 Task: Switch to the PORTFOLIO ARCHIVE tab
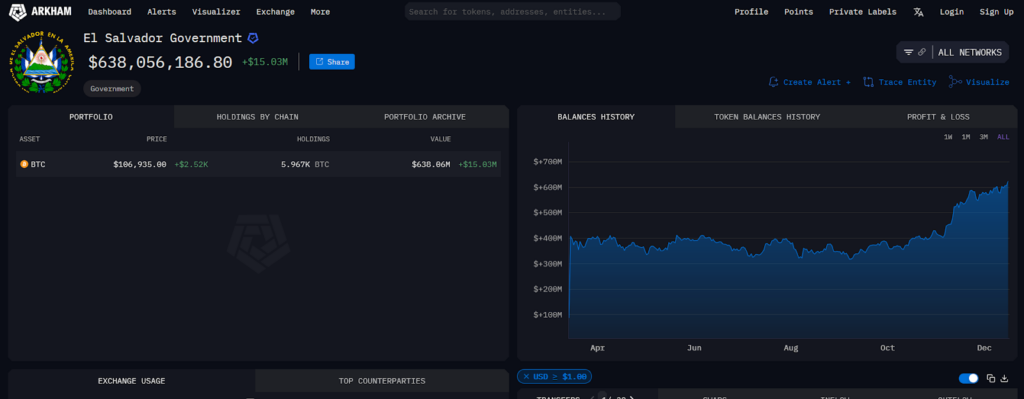point(424,117)
